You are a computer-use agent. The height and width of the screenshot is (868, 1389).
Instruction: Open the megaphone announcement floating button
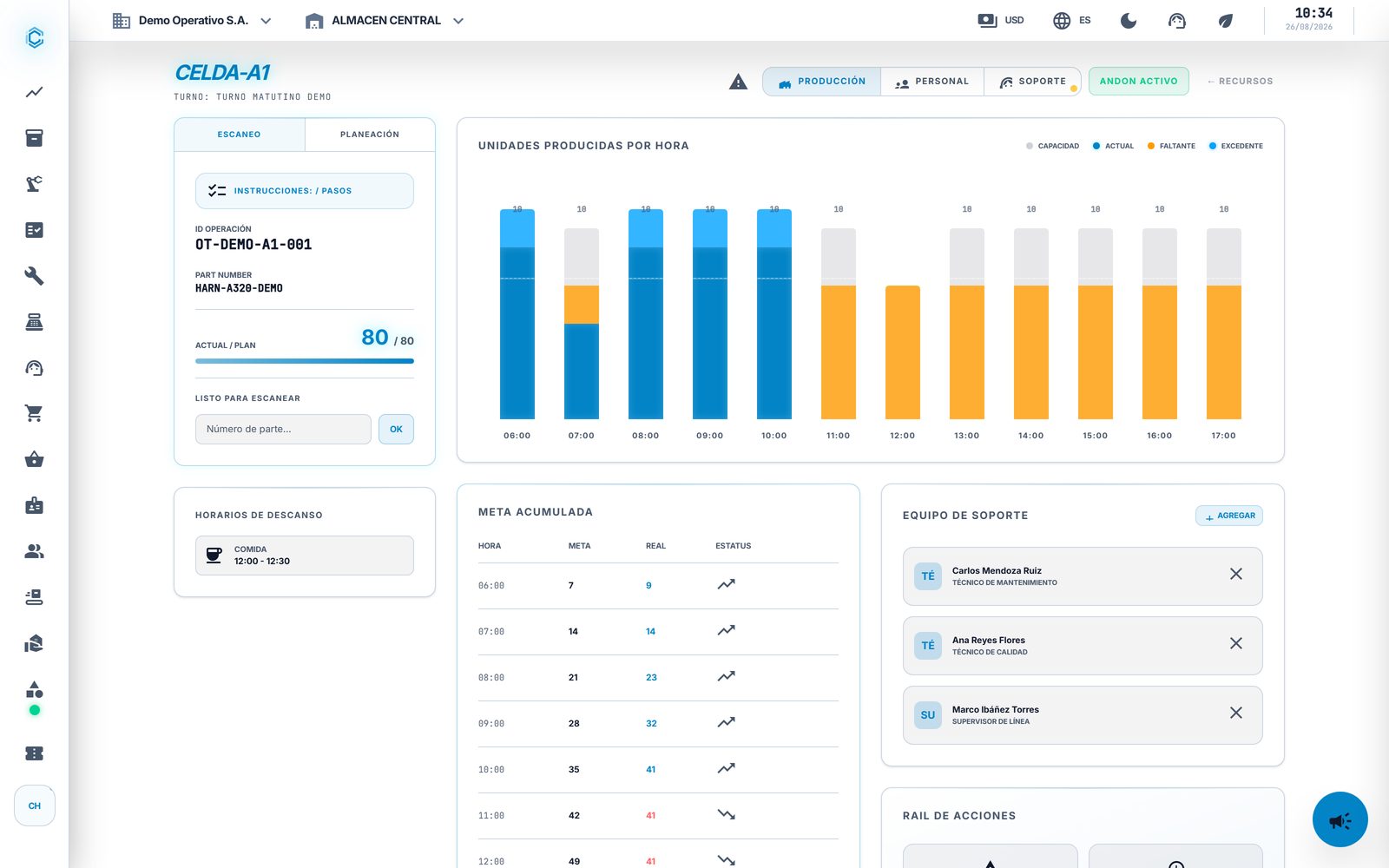point(1340,819)
